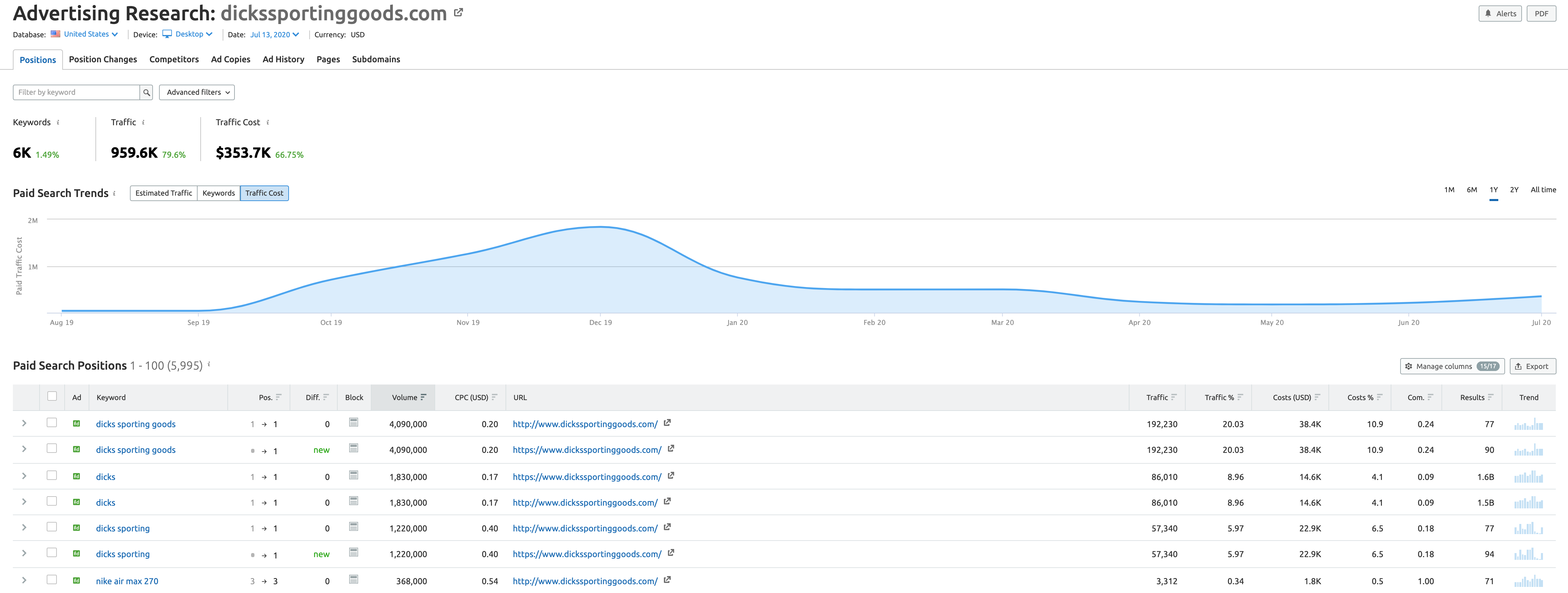
Task: Expand second dicks sporting goods row chevron
Action: [x=24, y=449]
